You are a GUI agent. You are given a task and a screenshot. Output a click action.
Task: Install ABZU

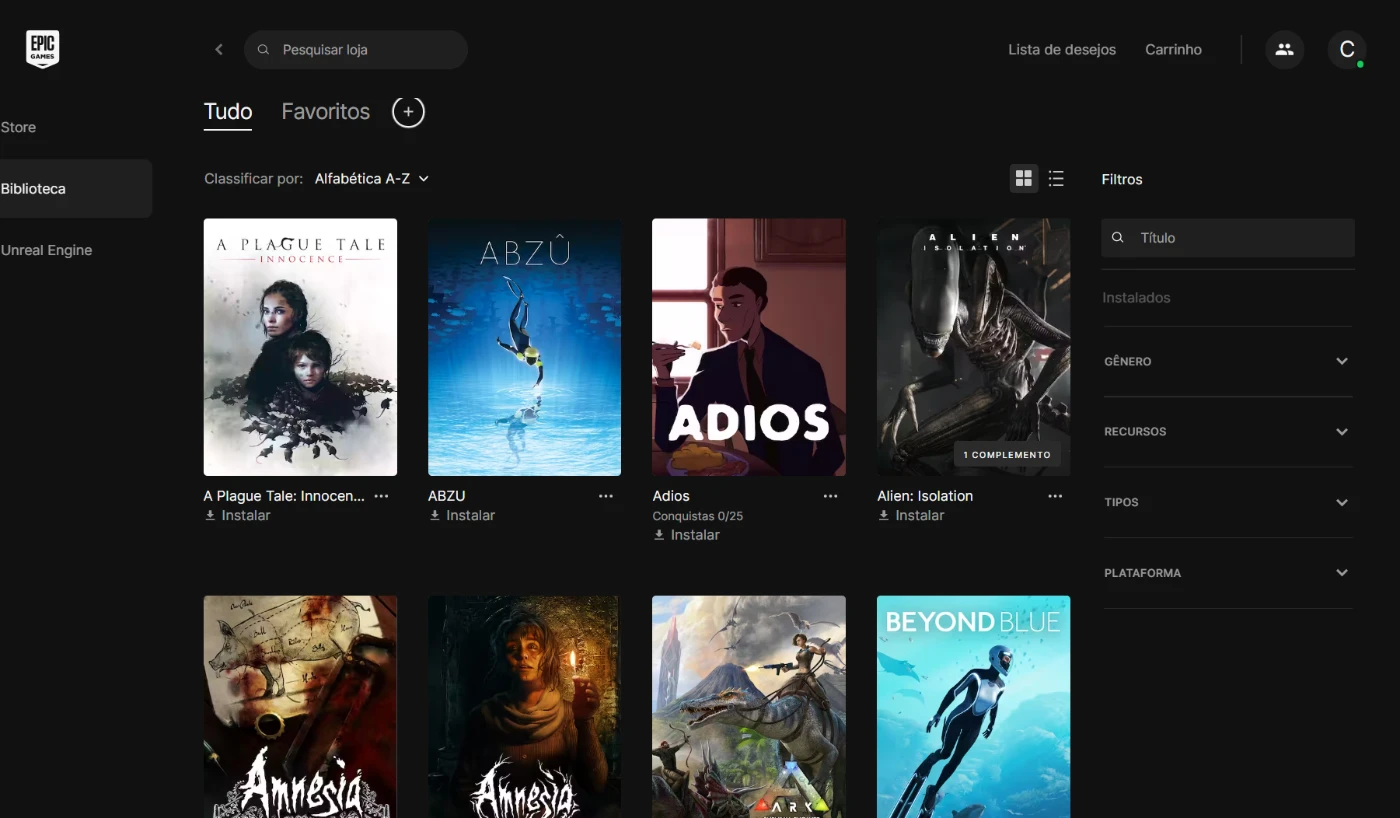coord(462,515)
